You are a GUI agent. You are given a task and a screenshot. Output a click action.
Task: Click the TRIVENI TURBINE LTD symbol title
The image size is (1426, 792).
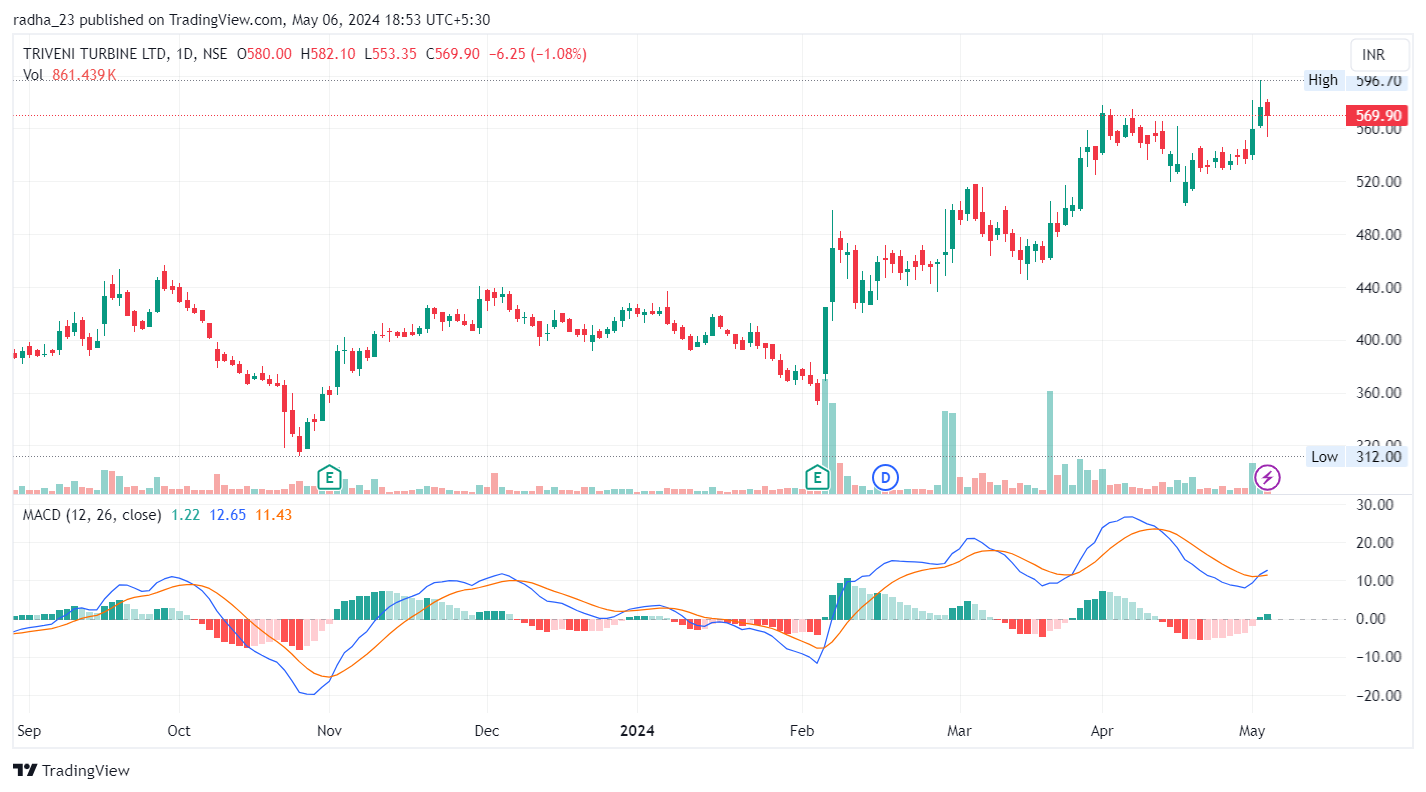coord(95,54)
